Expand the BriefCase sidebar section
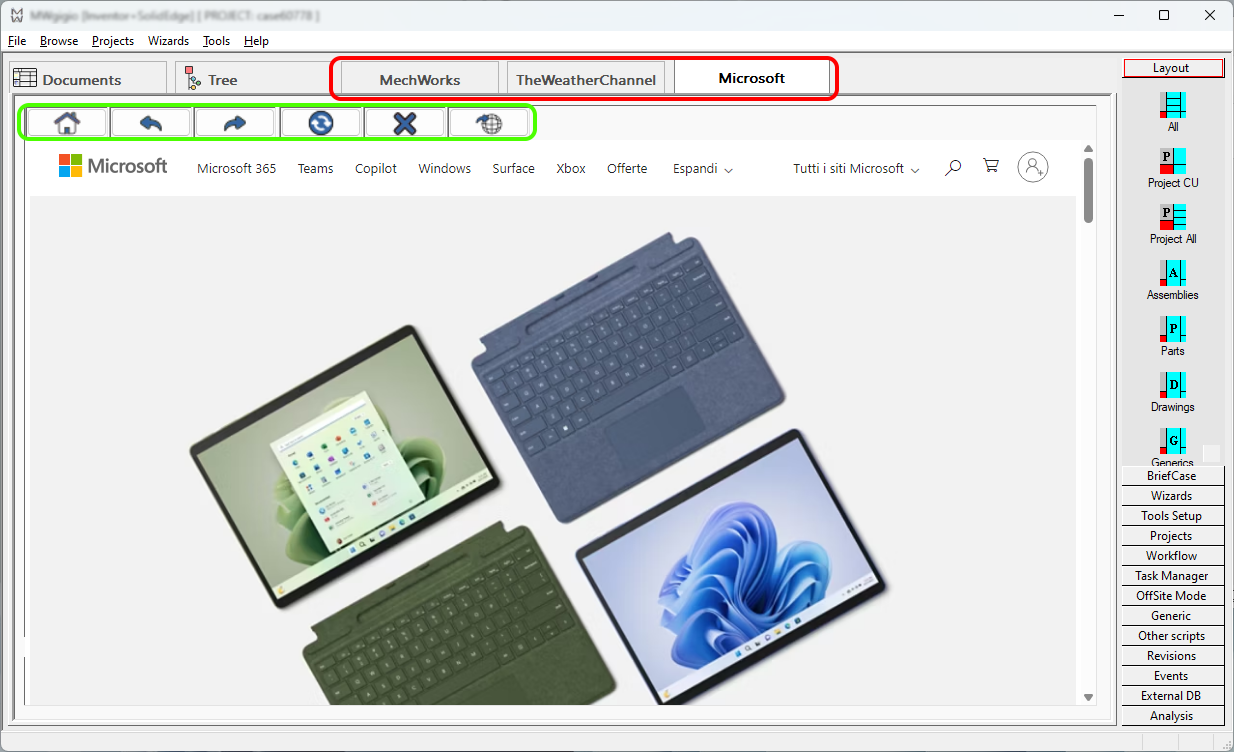 (x=1172, y=476)
